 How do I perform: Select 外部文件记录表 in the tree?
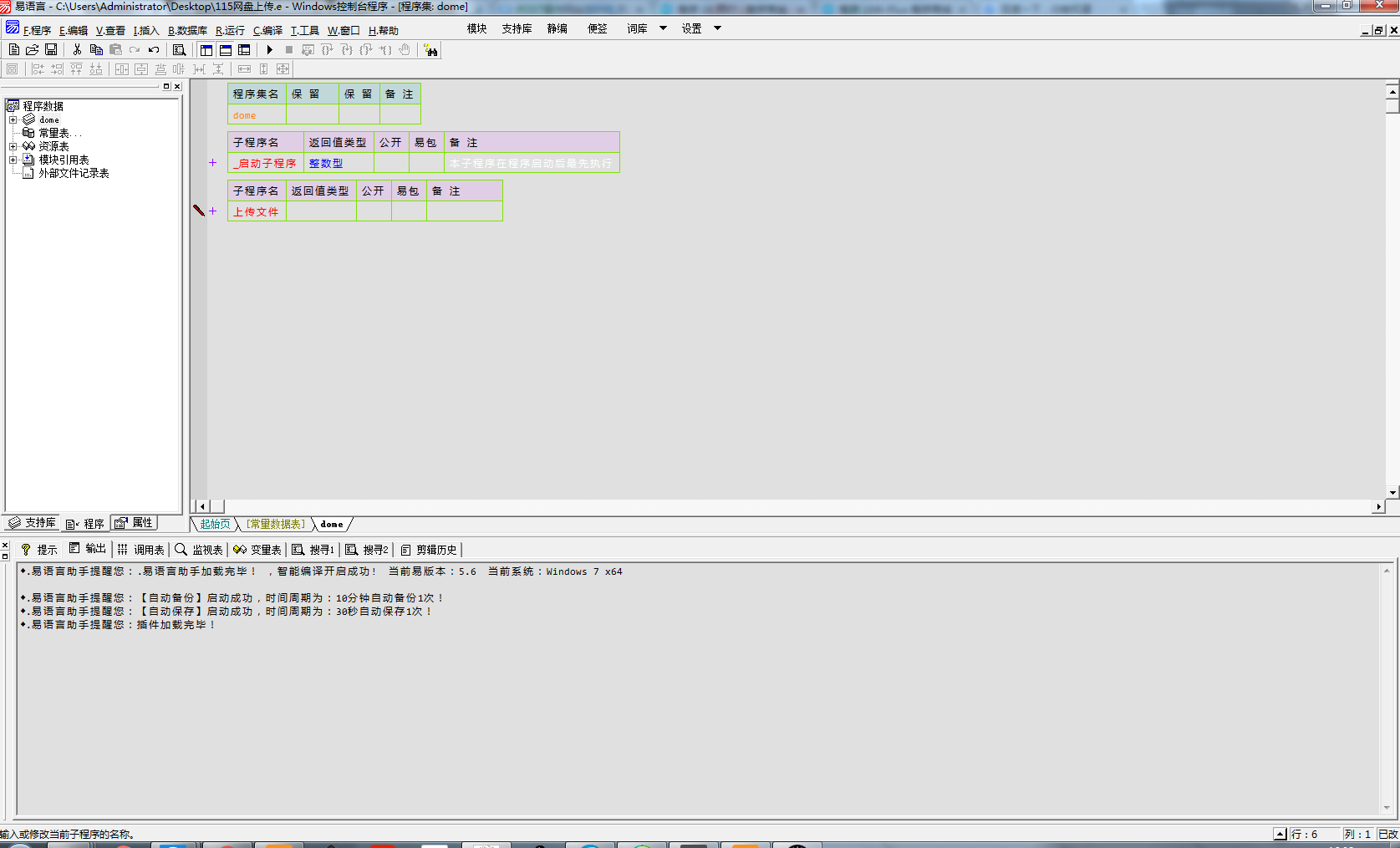pyautogui.click(x=74, y=173)
